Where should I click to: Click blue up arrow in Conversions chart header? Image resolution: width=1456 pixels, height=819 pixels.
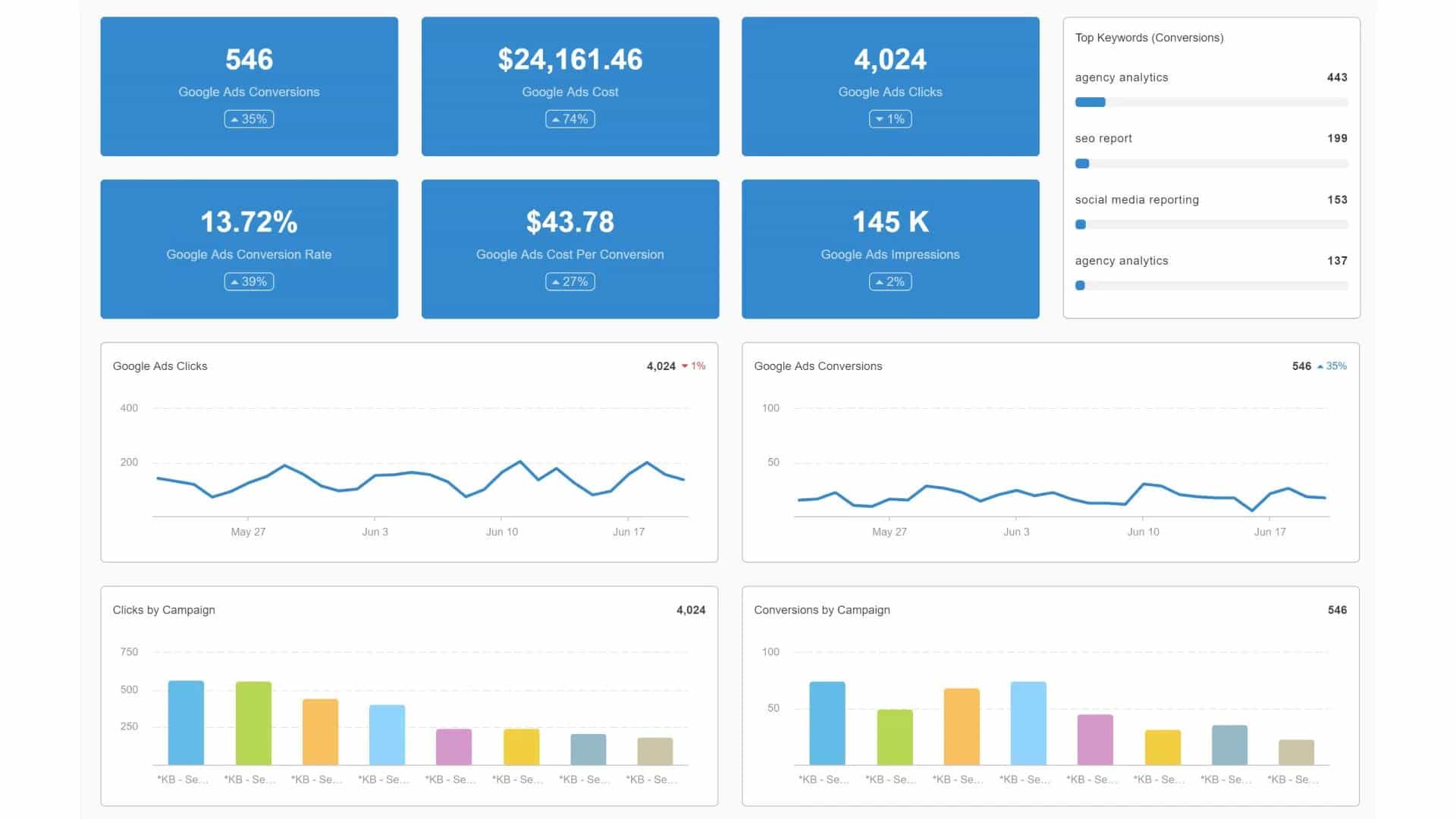coord(1320,366)
